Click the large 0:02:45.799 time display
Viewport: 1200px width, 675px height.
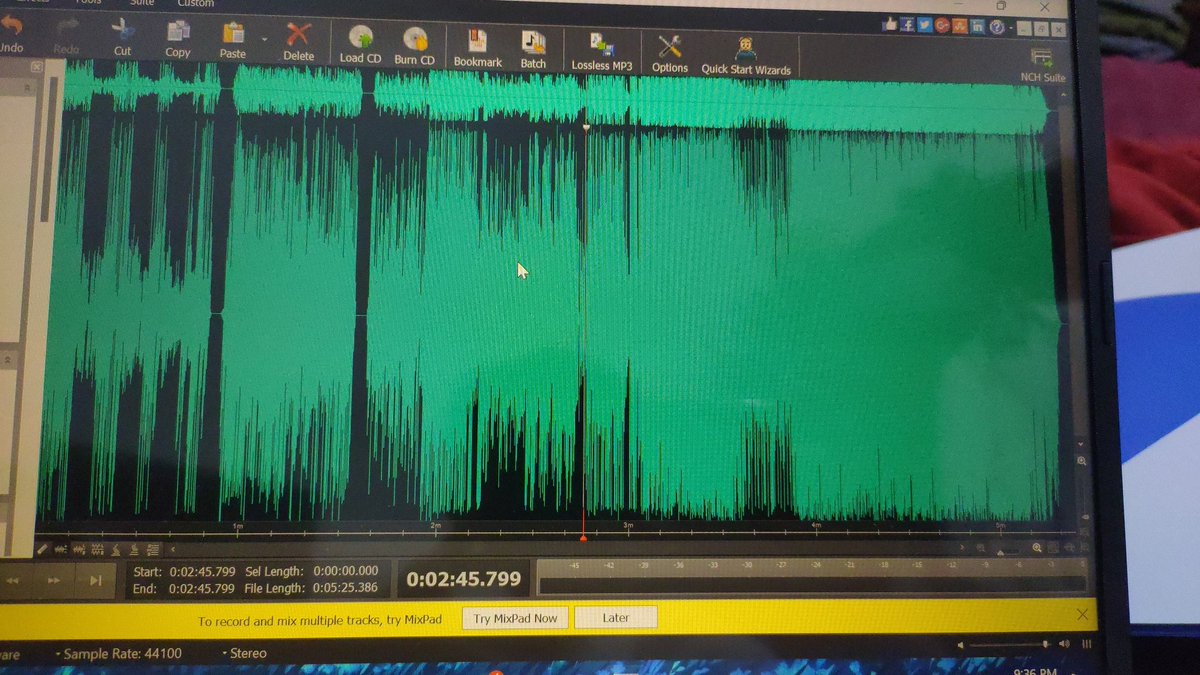pyautogui.click(x=464, y=578)
